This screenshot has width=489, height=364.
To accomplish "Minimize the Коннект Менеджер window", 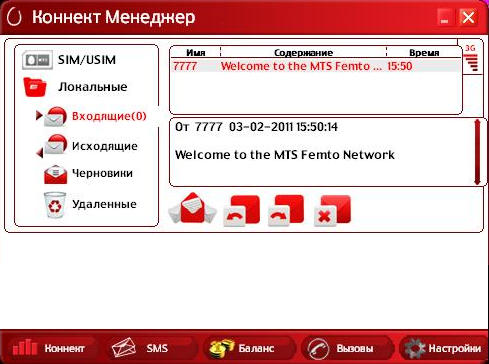I will pos(445,17).
